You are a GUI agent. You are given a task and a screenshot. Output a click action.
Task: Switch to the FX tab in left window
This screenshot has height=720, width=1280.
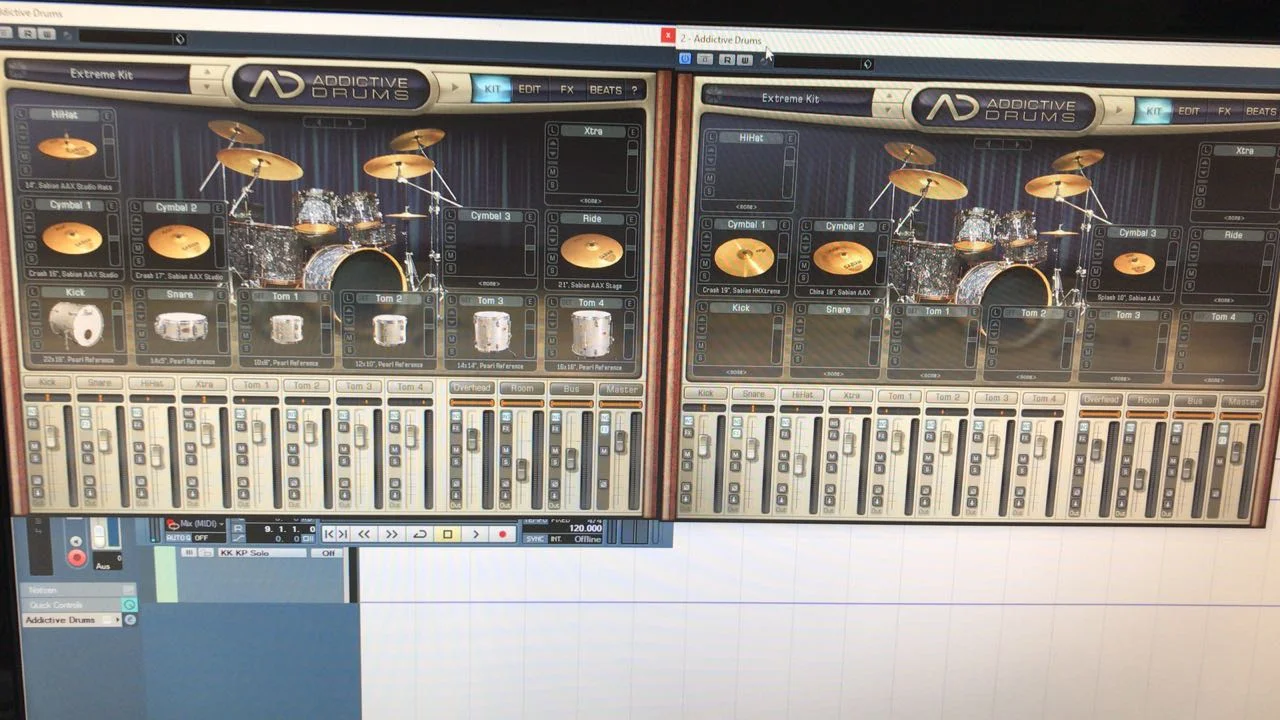pyautogui.click(x=567, y=89)
